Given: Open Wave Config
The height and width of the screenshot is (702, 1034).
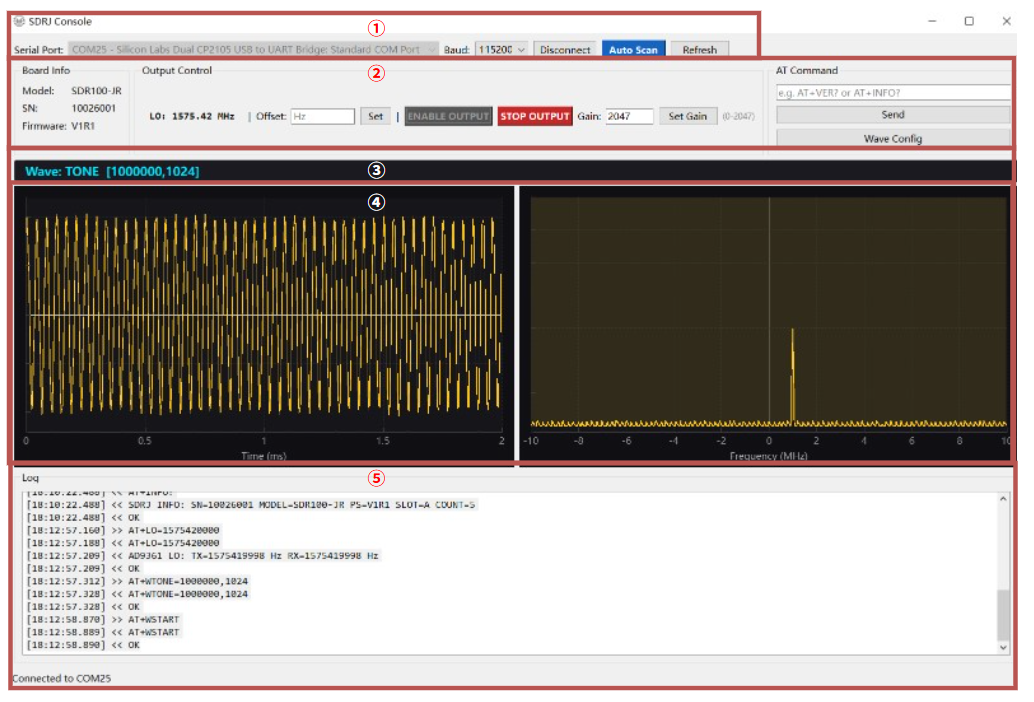Looking at the screenshot, I should pyautogui.click(x=893, y=138).
